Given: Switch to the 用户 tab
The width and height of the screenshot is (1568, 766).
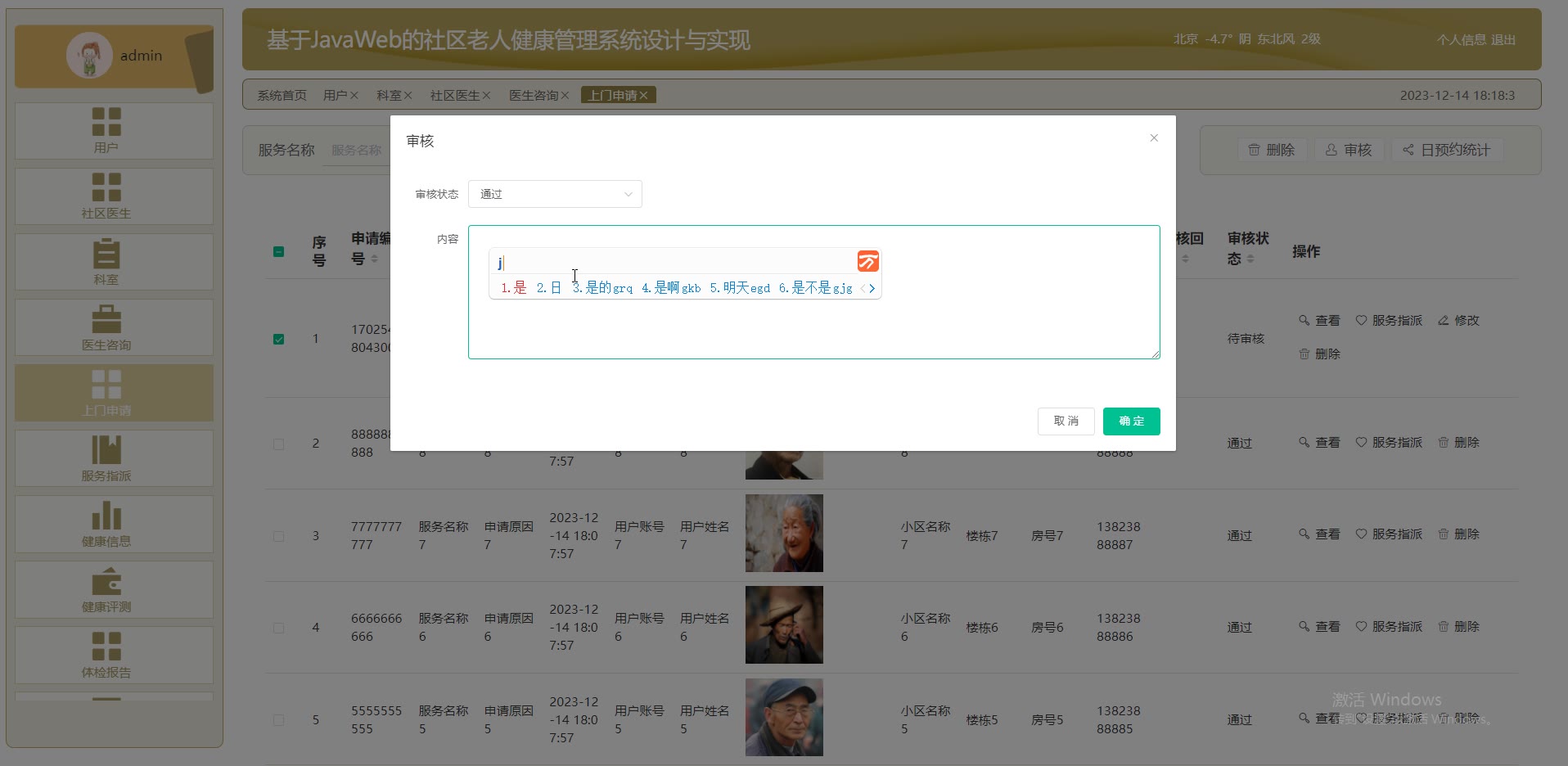Looking at the screenshot, I should [x=335, y=96].
